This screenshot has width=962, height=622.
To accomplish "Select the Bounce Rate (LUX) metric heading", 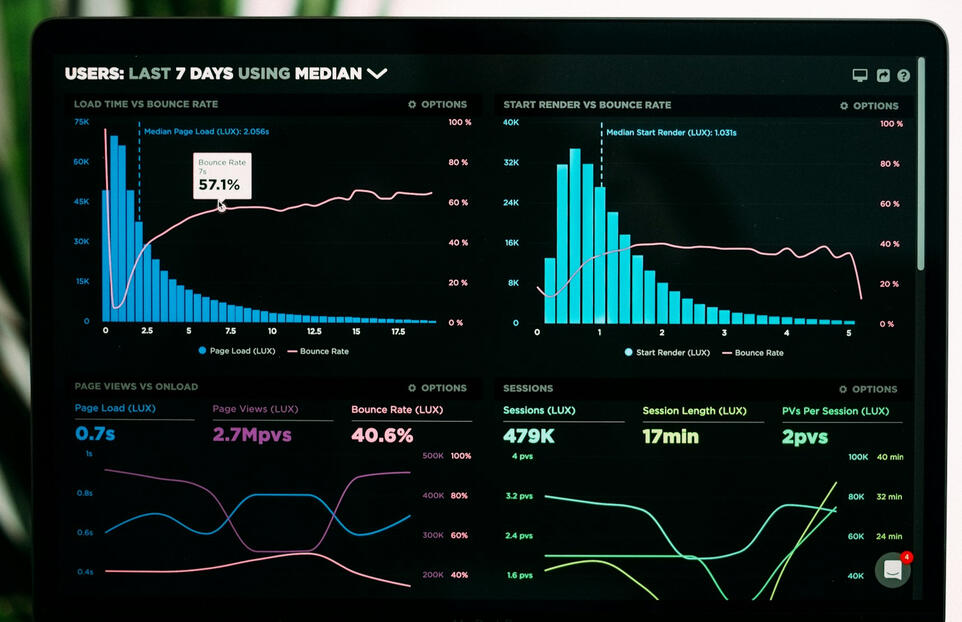I will [x=397, y=409].
